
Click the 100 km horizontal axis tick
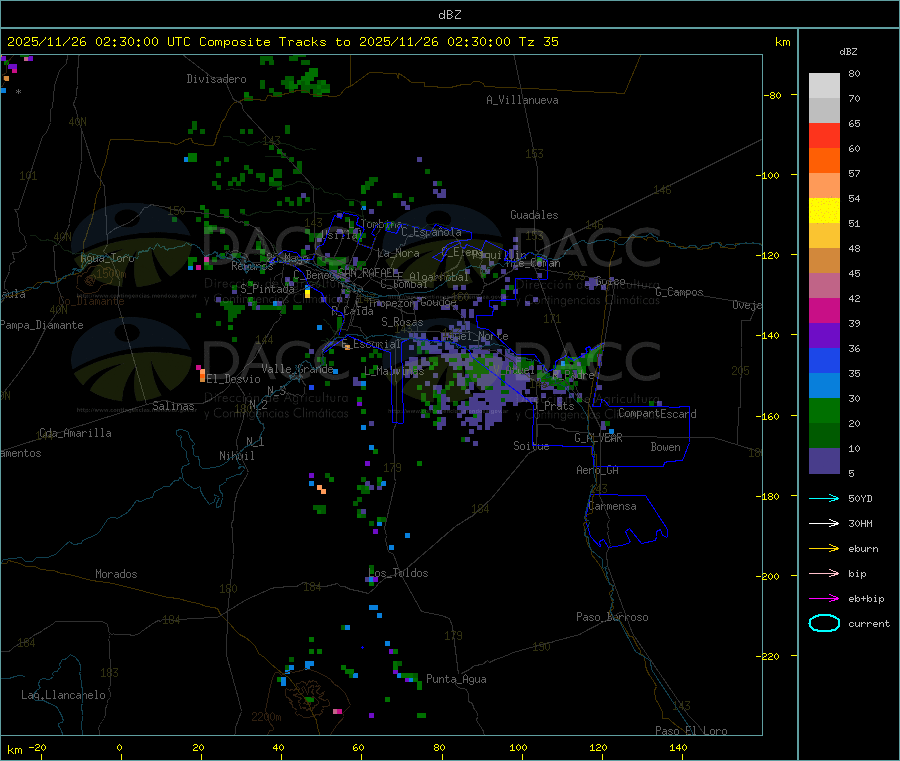pos(518,747)
